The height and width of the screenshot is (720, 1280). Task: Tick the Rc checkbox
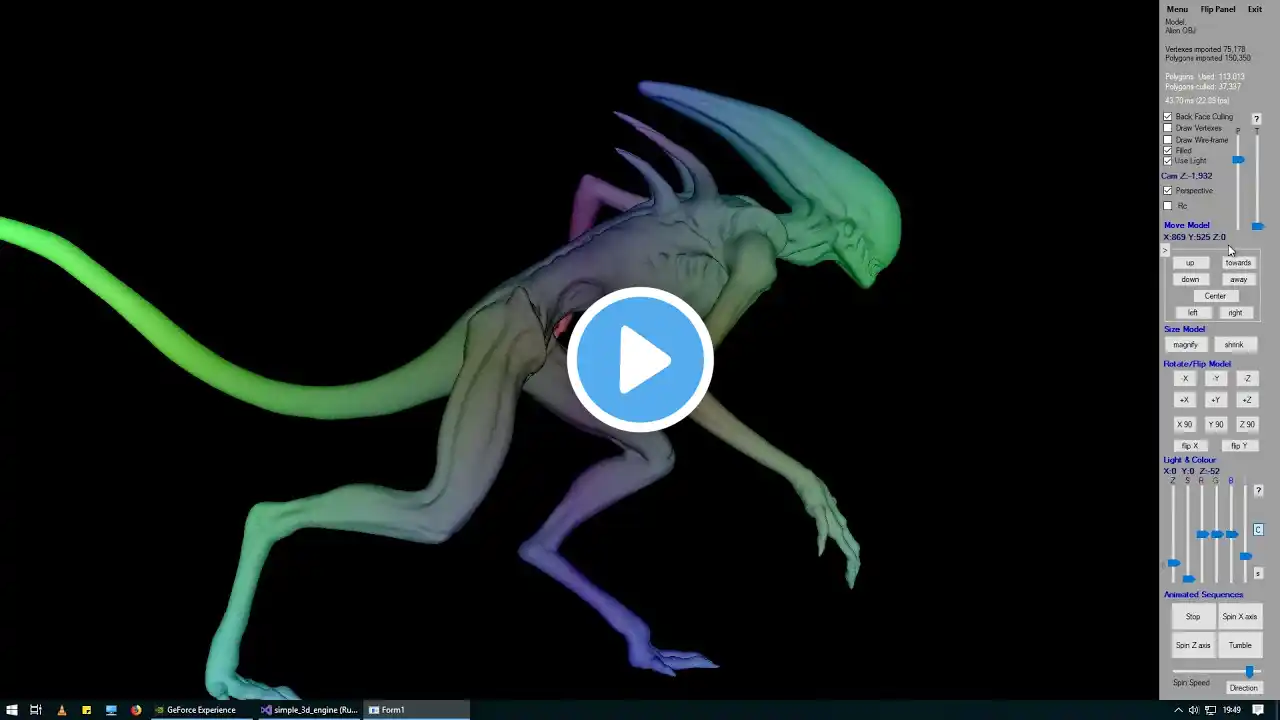(x=1167, y=206)
